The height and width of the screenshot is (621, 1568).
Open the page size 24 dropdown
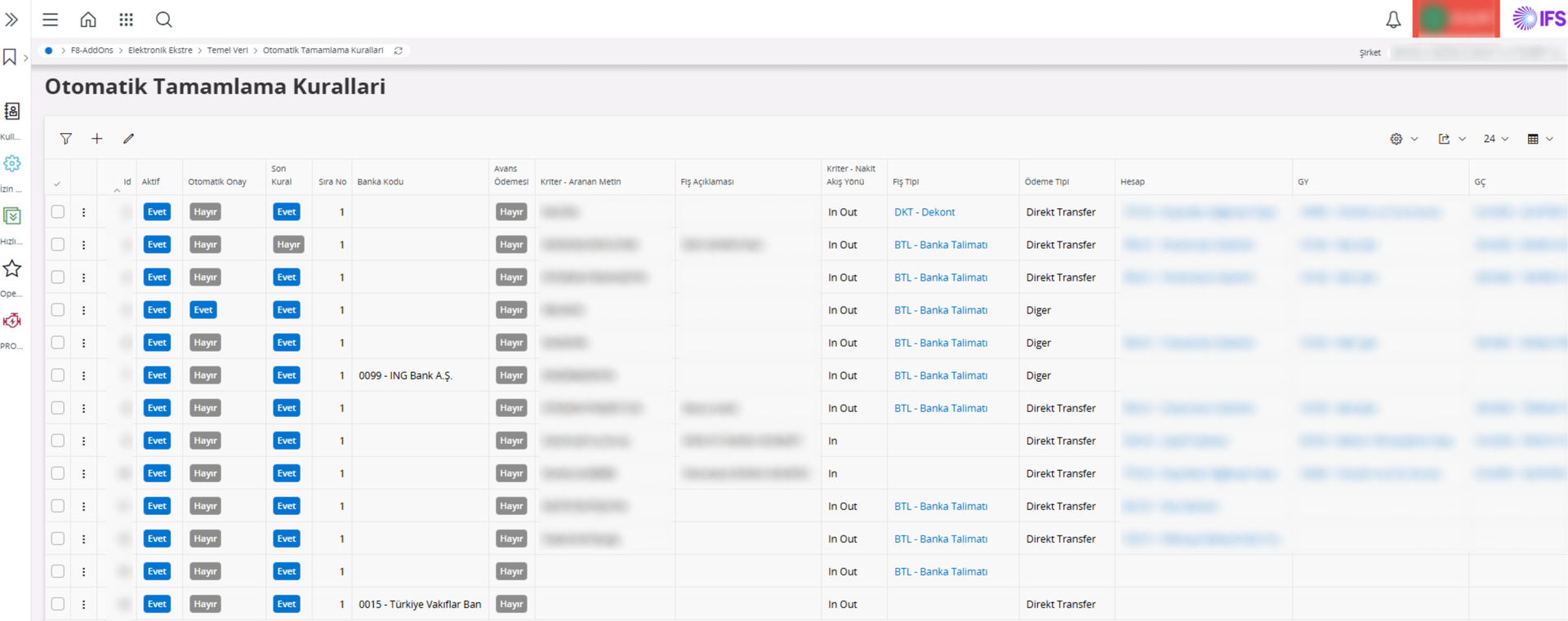pyautogui.click(x=1495, y=139)
